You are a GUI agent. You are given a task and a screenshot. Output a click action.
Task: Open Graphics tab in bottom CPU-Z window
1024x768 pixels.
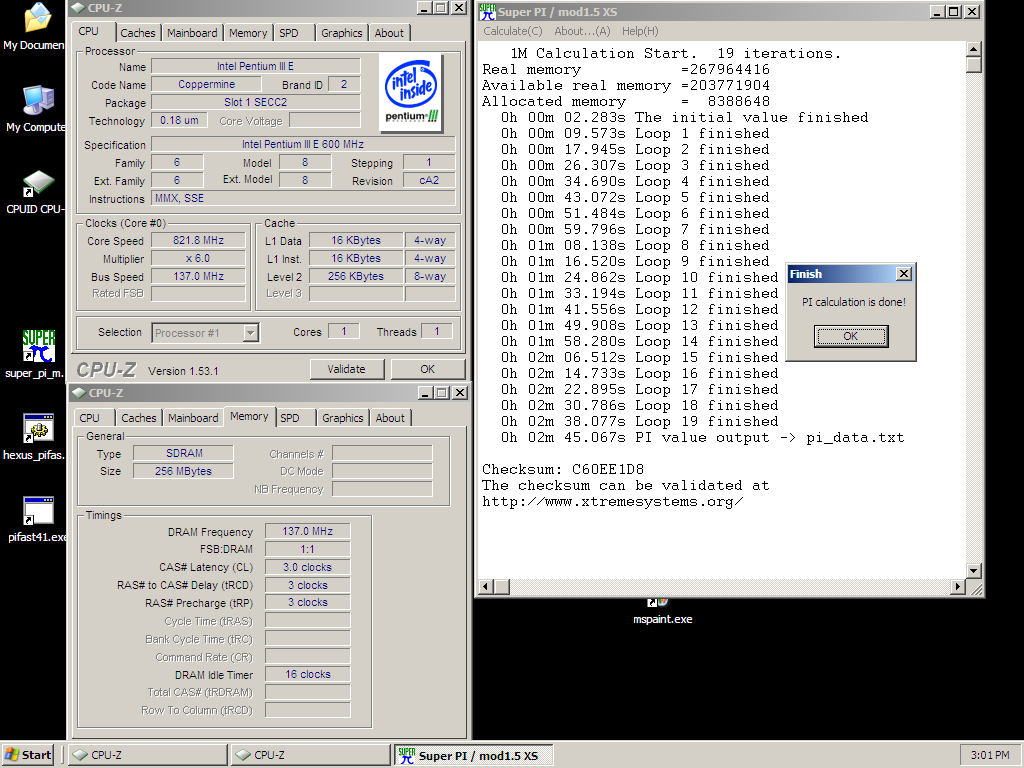[x=343, y=418]
